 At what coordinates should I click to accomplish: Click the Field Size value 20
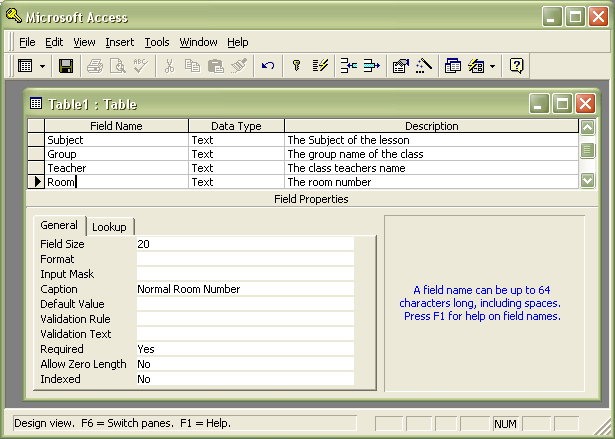click(x=245, y=244)
